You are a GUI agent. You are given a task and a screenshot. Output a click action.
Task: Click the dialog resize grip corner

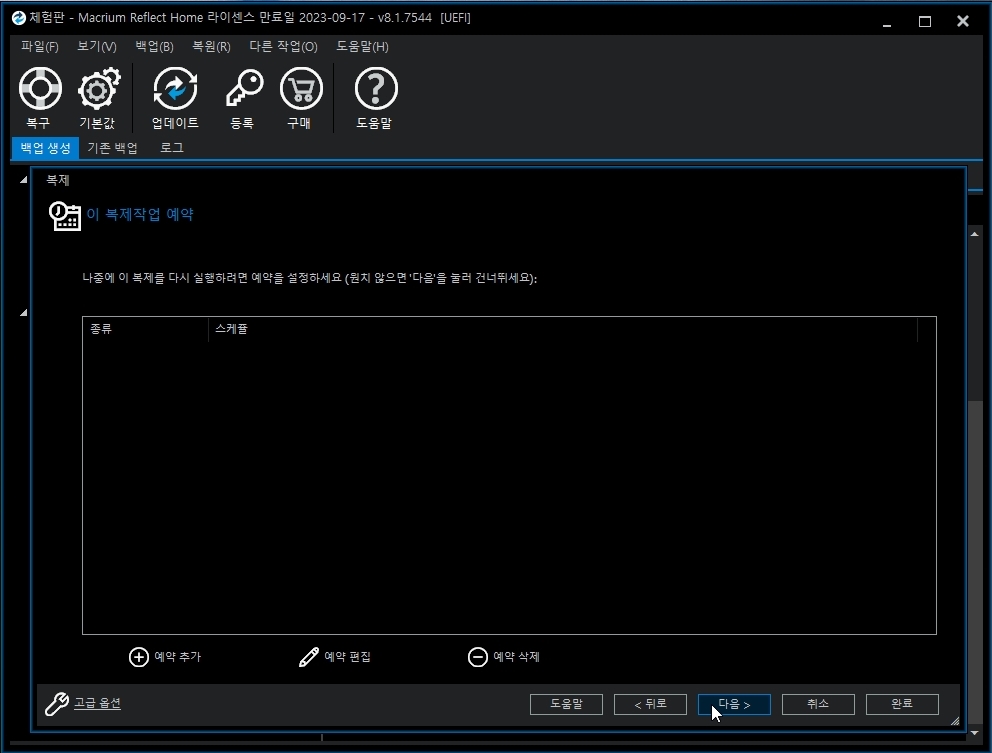click(x=955, y=721)
